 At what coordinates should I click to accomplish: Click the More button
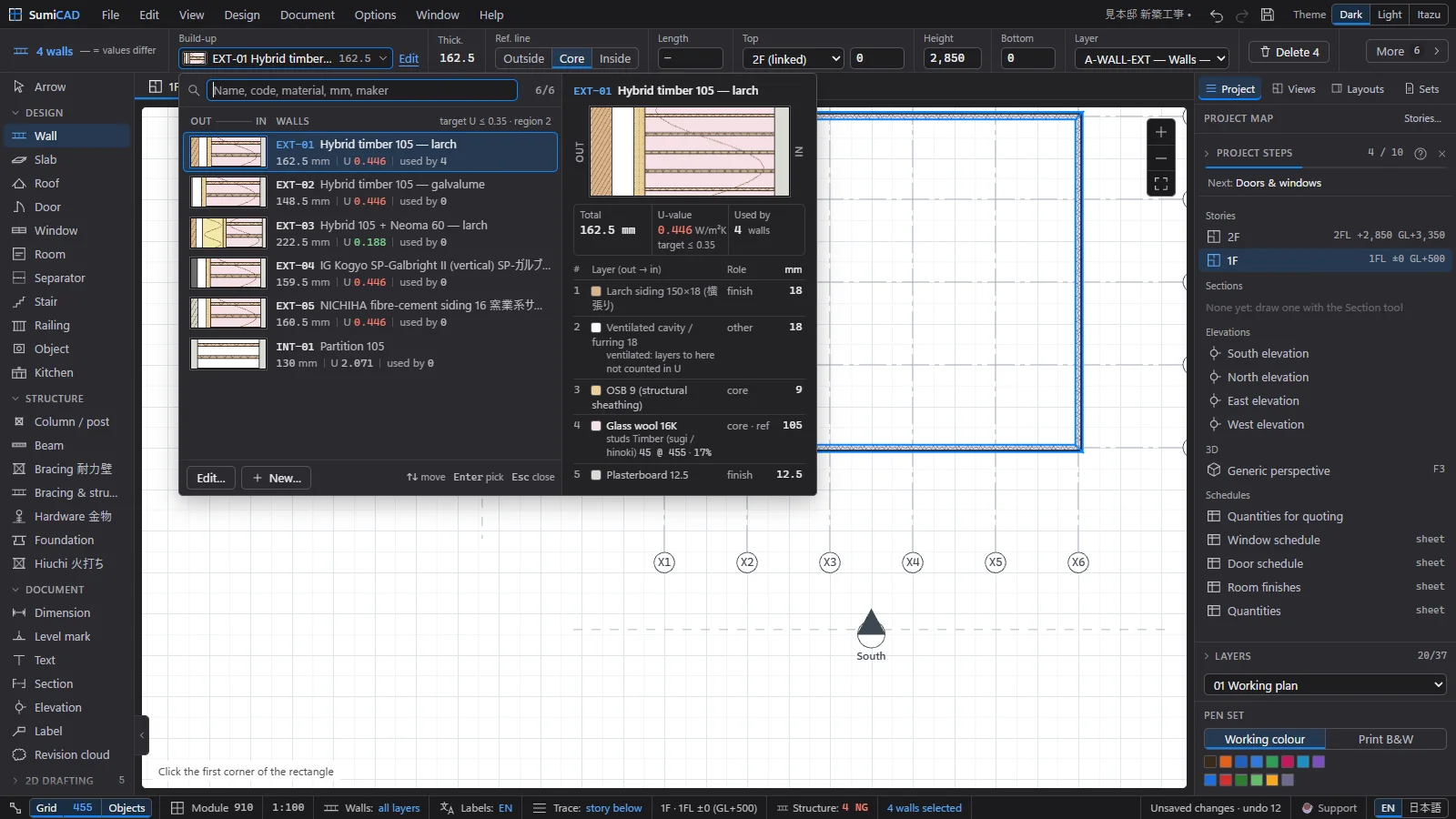pyautogui.click(x=1407, y=51)
